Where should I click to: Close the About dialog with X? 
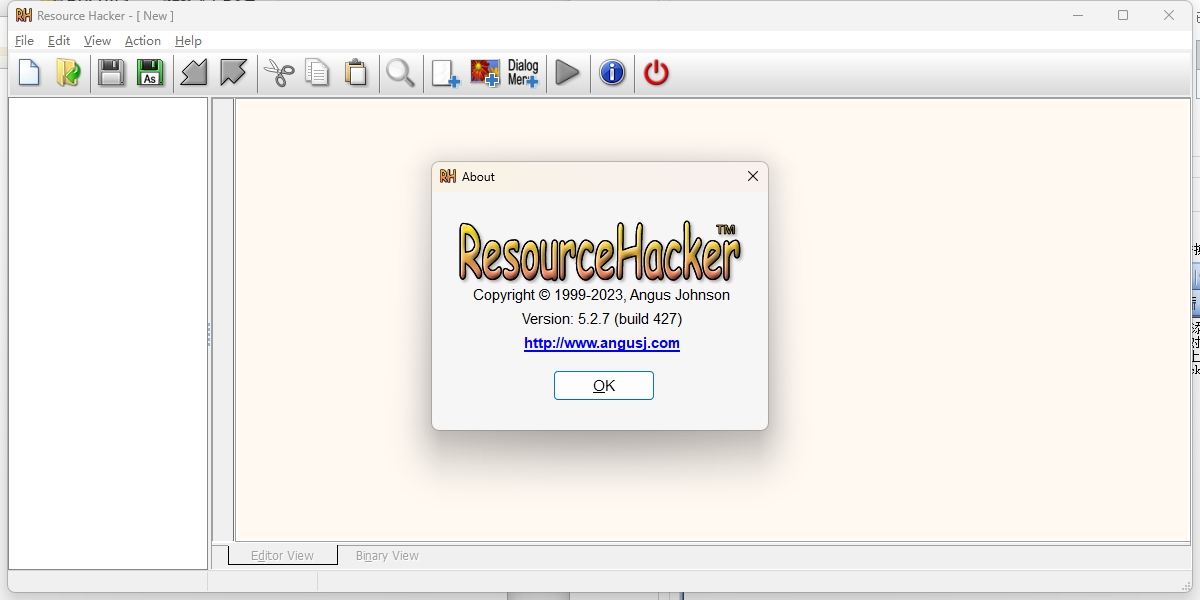pyautogui.click(x=753, y=176)
